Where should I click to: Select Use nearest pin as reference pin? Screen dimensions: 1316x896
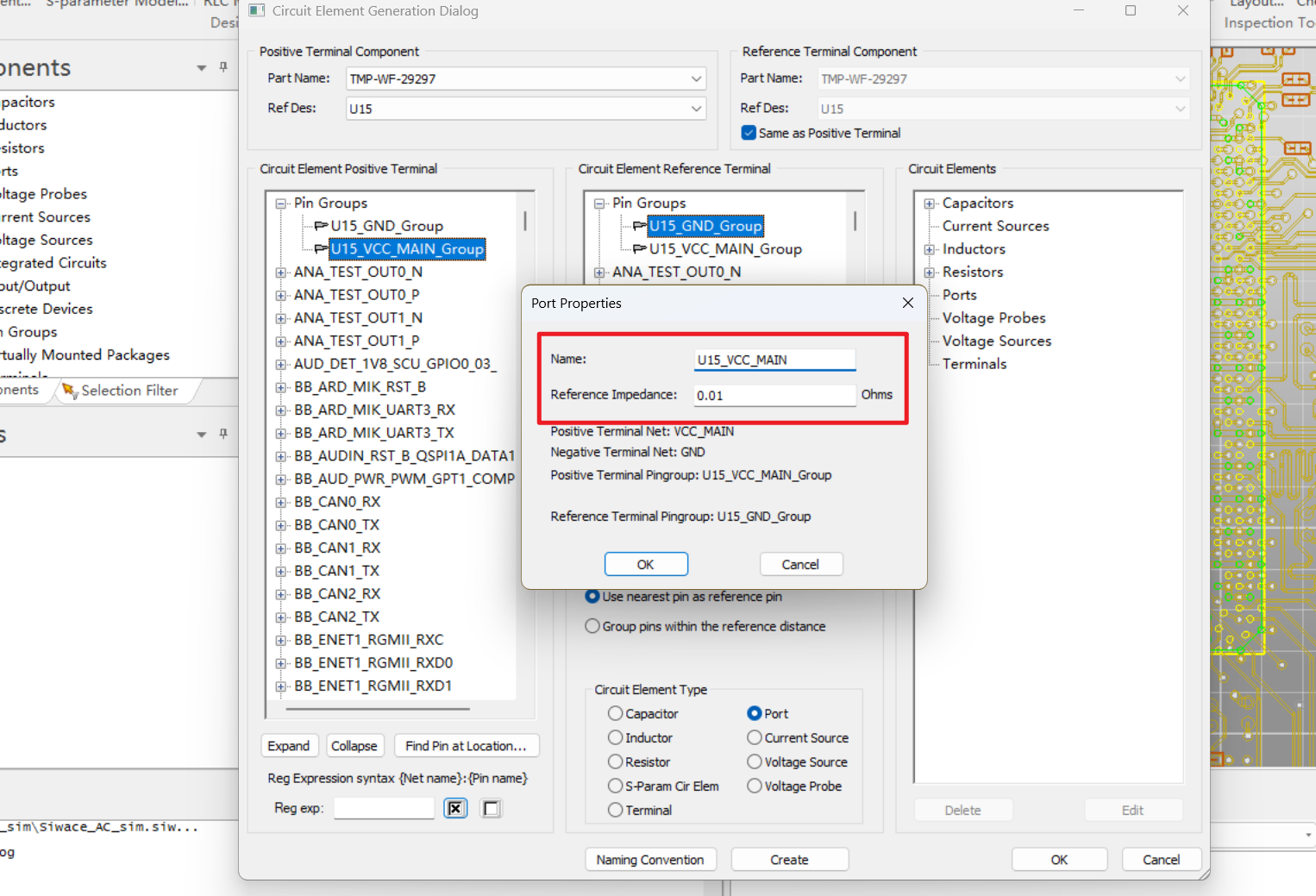point(592,596)
